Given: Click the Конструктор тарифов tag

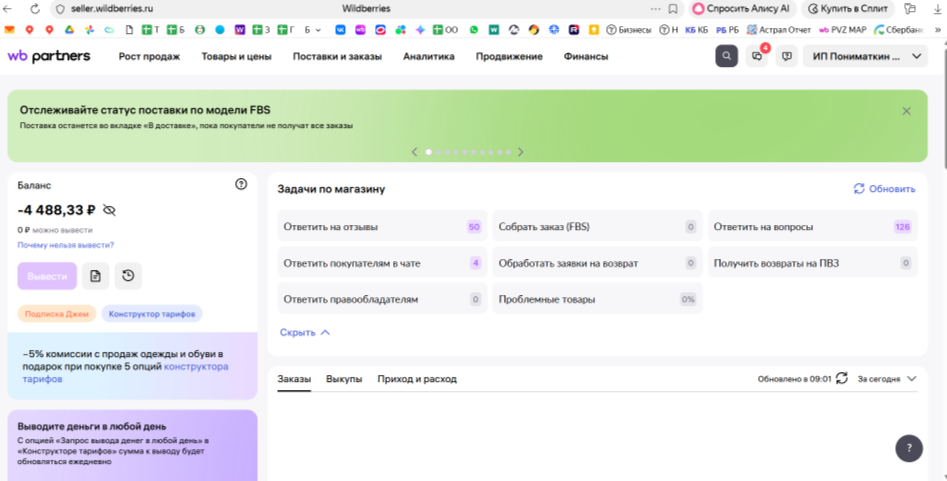Looking at the screenshot, I should [152, 314].
